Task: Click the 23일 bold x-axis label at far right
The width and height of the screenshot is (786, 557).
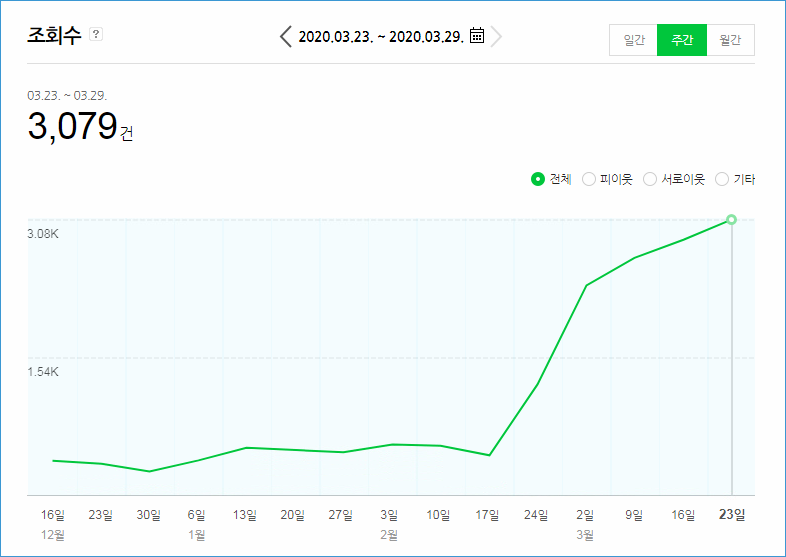Action: click(x=732, y=514)
